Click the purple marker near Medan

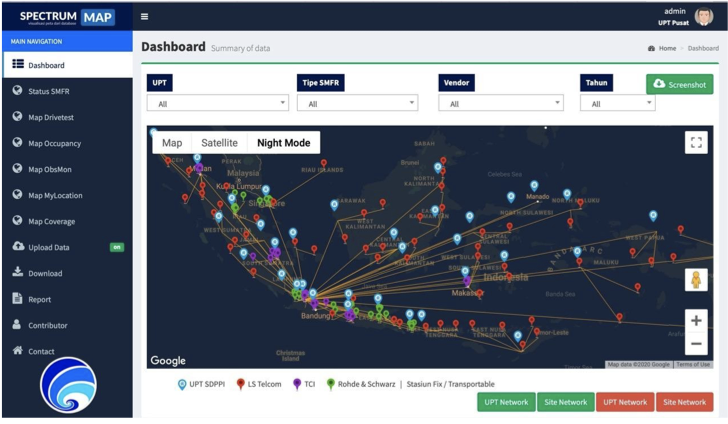click(x=199, y=168)
